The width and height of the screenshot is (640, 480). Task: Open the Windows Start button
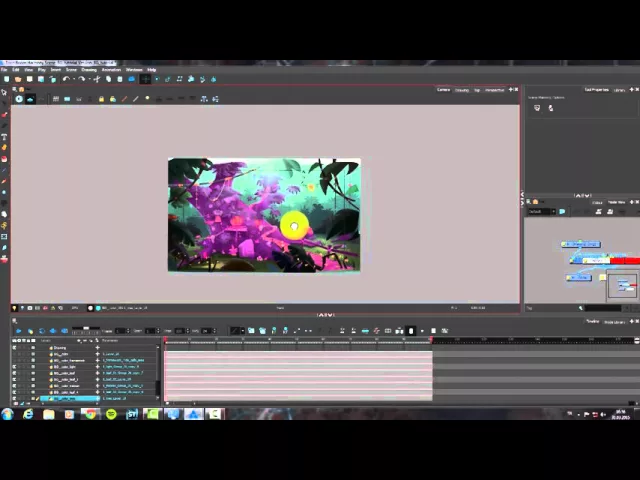click(7, 414)
